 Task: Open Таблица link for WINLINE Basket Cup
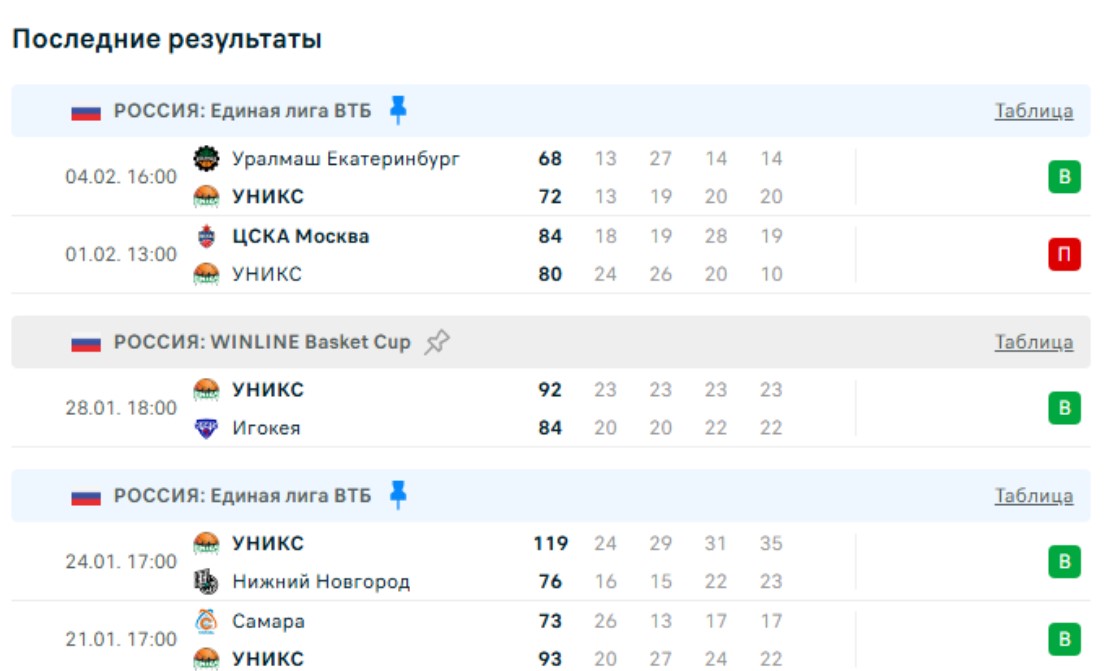coord(1033,342)
